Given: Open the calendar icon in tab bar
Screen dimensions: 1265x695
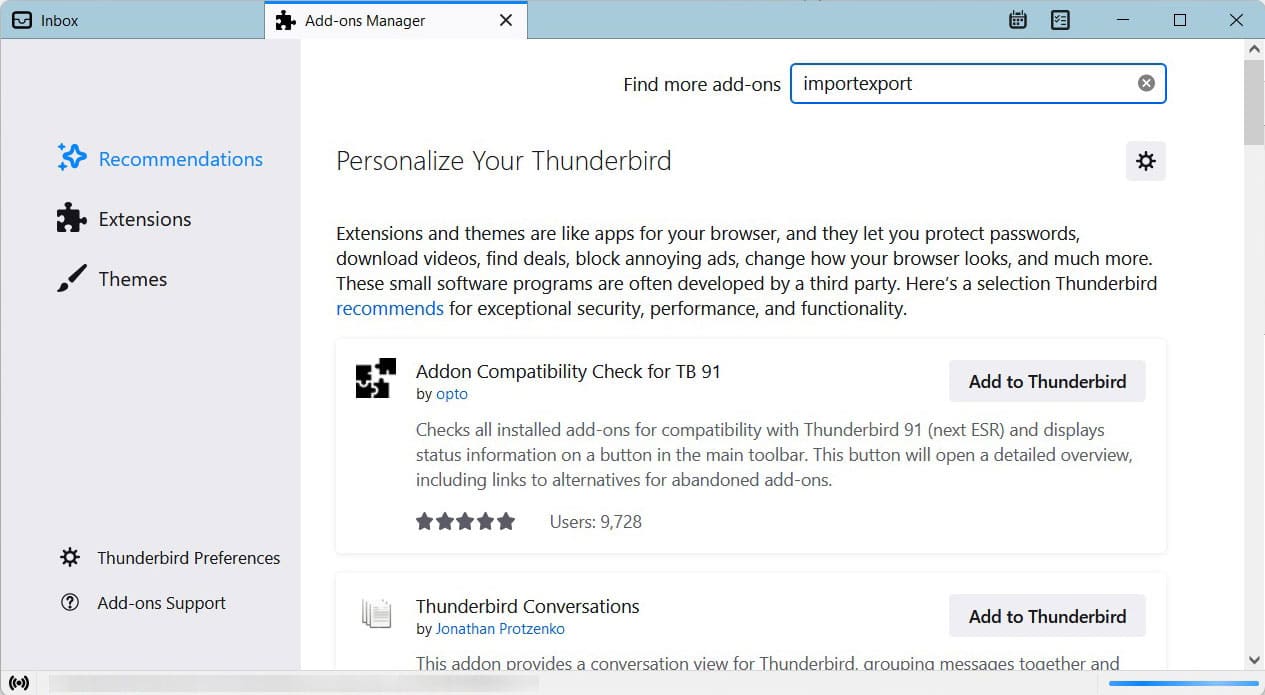Looking at the screenshot, I should click(x=1018, y=20).
